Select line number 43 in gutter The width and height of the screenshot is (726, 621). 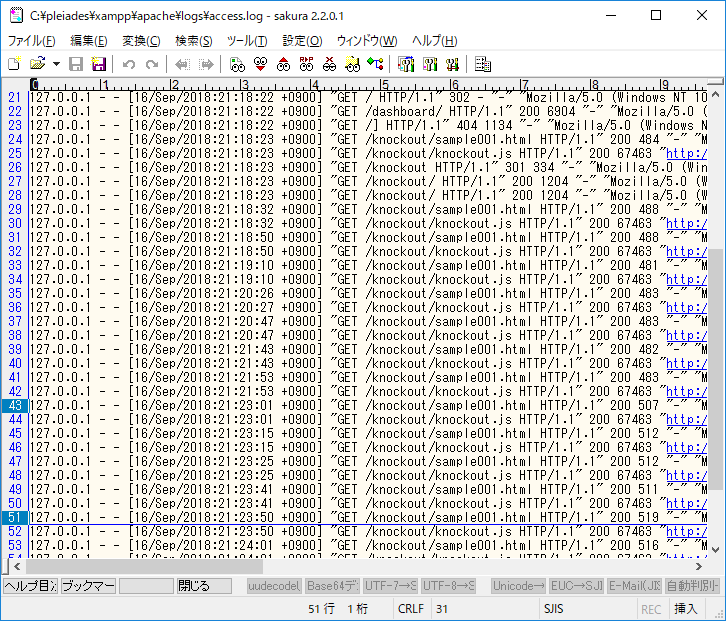pyautogui.click(x=15, y=406)
